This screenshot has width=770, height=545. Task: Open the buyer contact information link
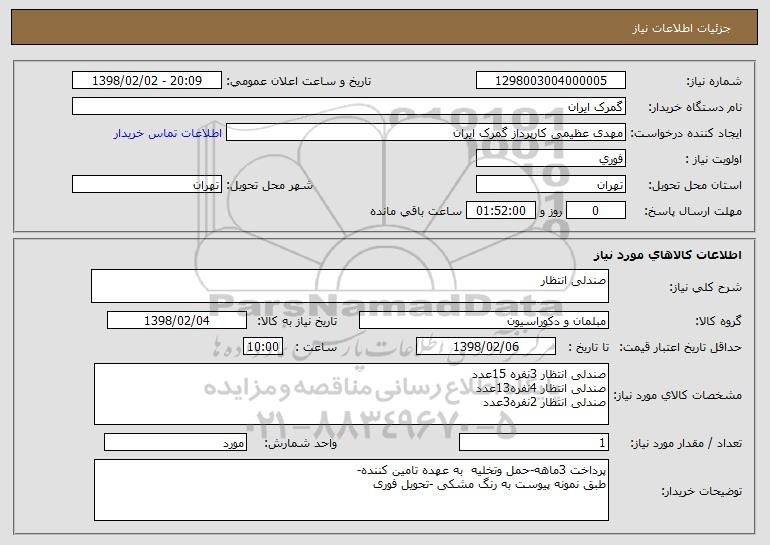coord(168,133)
